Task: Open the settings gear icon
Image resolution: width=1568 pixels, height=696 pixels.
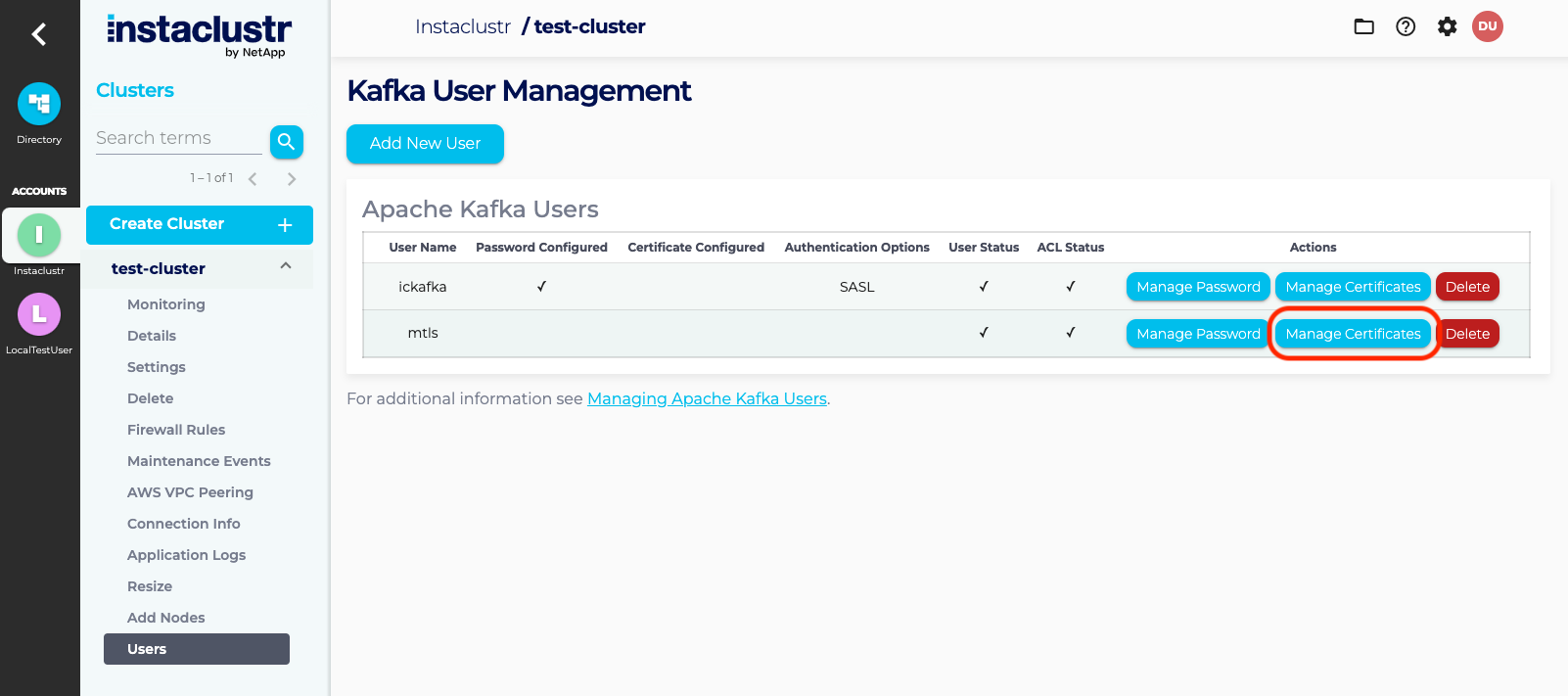Action: click(x=1447, y=26)
